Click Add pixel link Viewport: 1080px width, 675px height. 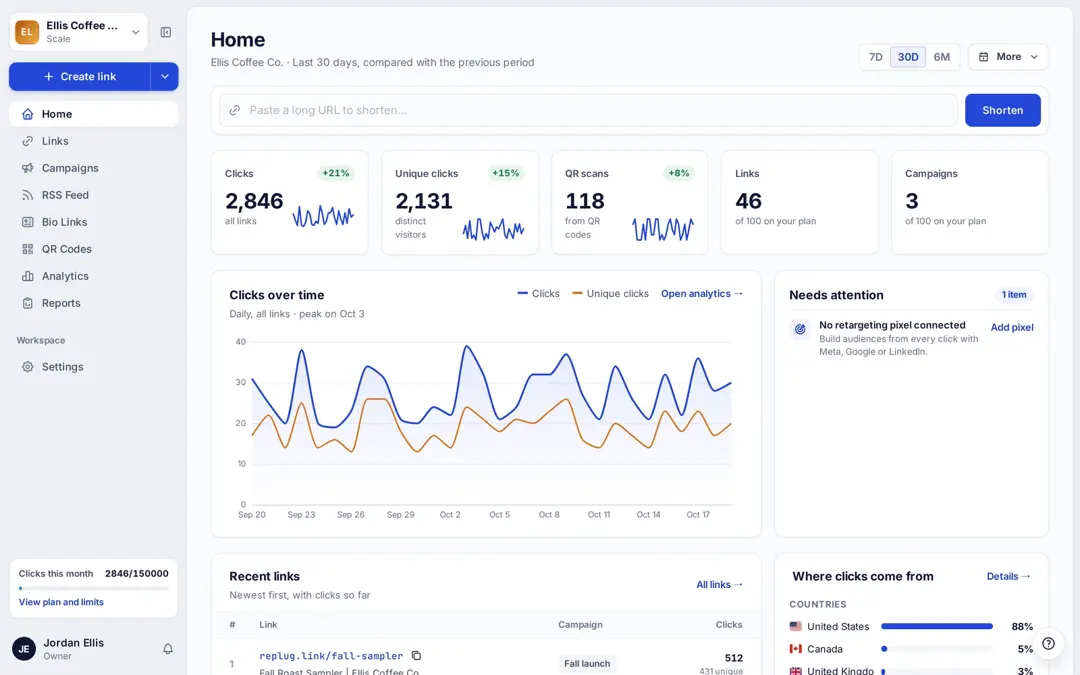pos(1012,327)
